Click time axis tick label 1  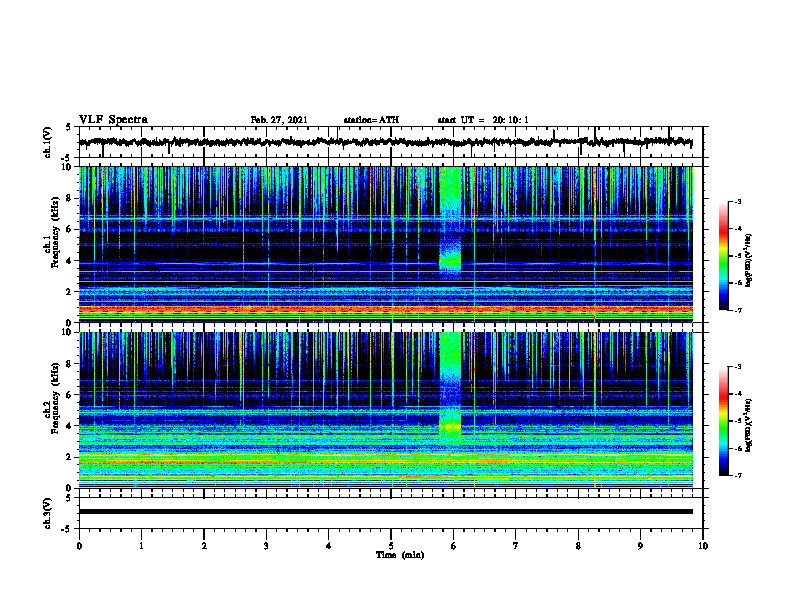click(141, 546)
